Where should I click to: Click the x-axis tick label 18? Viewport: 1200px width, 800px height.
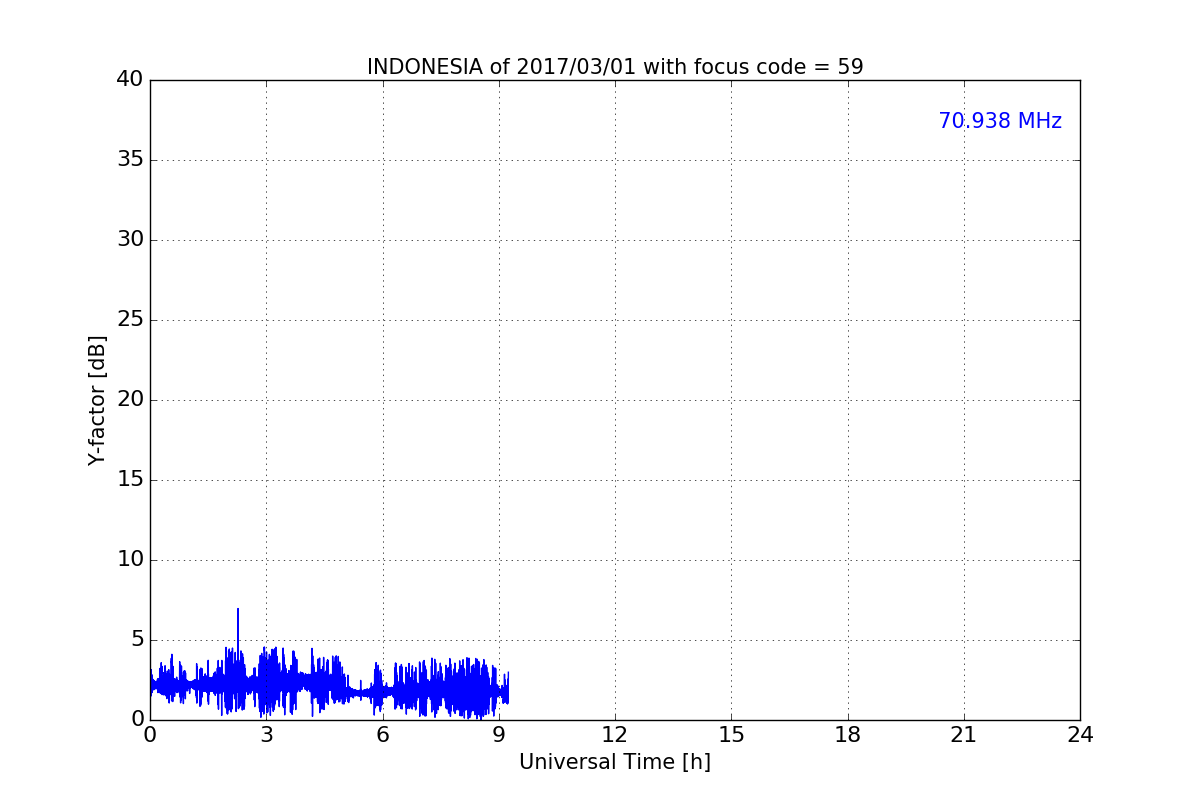click(x=848, y=735)
